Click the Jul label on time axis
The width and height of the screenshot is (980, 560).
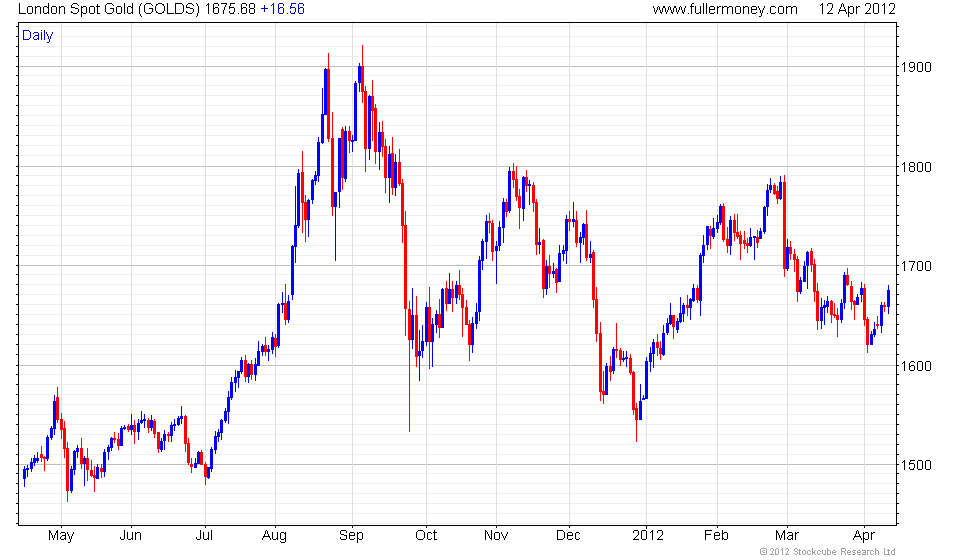coord(204,536)
